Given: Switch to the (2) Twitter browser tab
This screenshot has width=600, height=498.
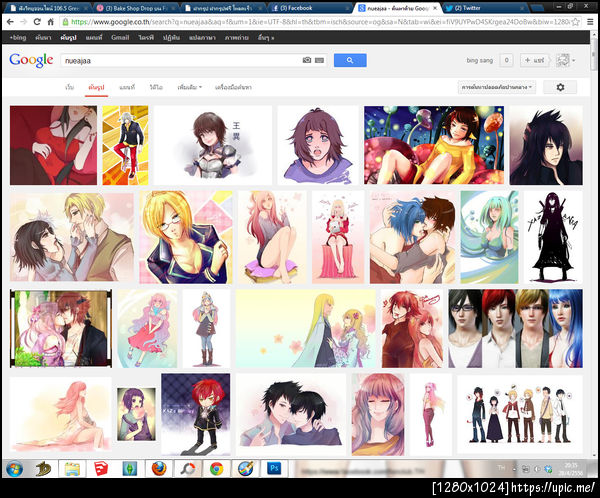Looking at the screenshot, I should click(486, 8).
